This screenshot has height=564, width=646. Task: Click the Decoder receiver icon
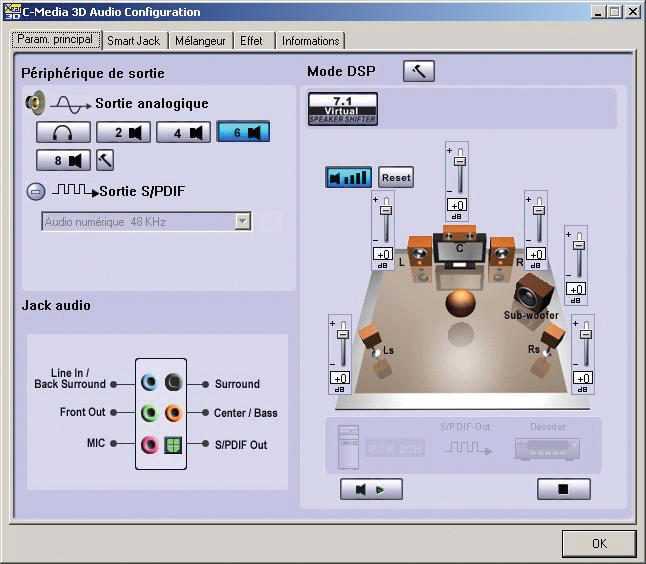548,448
